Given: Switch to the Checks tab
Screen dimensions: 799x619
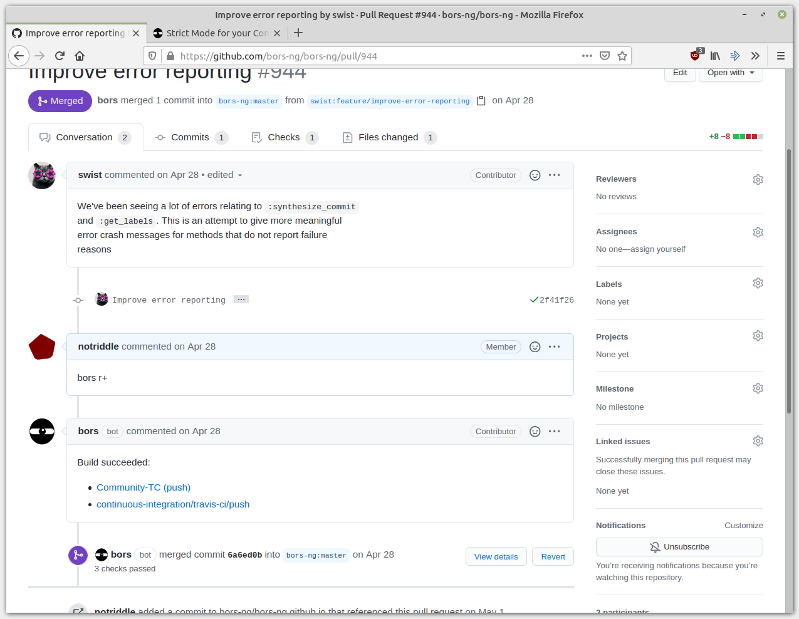Looking at the screenshot, I should (x=284, y=137).
